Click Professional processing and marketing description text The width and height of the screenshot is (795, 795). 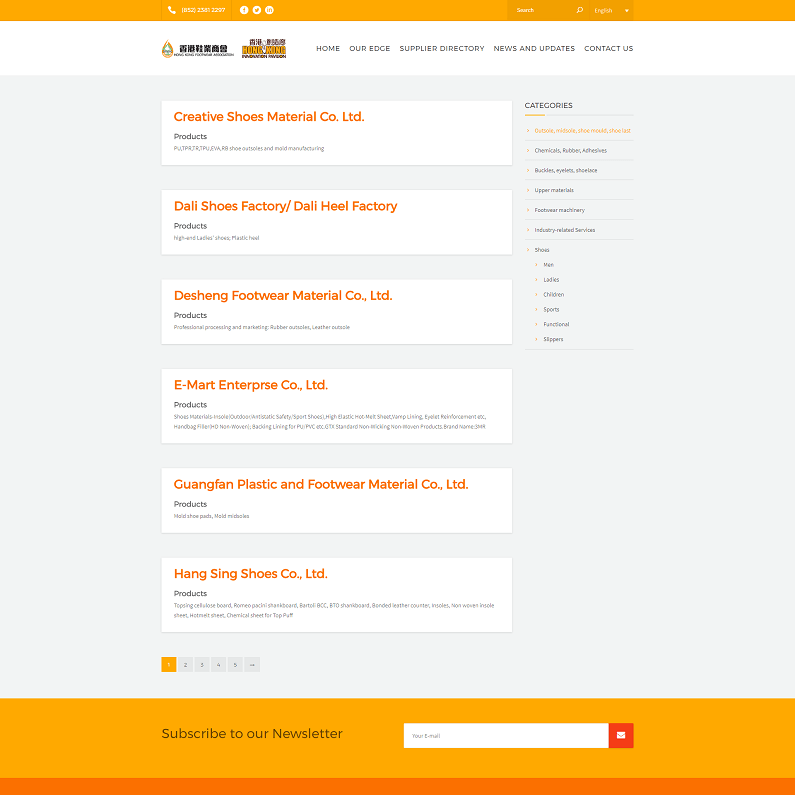262,327
